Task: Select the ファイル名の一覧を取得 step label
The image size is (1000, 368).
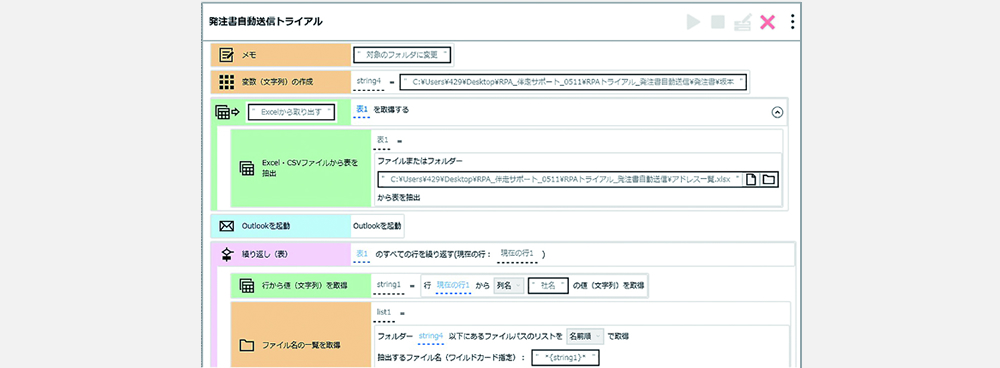Action: click(301, 346)
